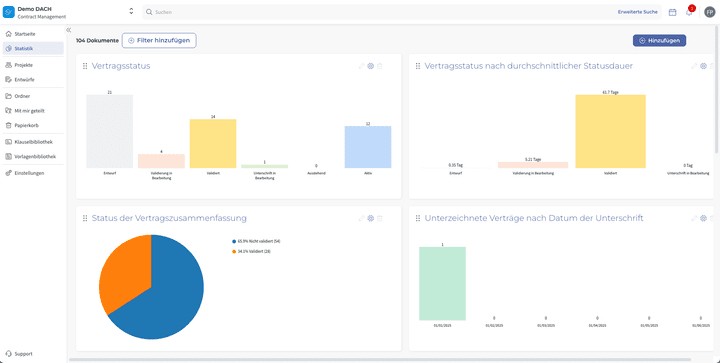Open Papierkorb in the sidebar
The width and height of the screenshot is (720, 363).
(33, 125)
